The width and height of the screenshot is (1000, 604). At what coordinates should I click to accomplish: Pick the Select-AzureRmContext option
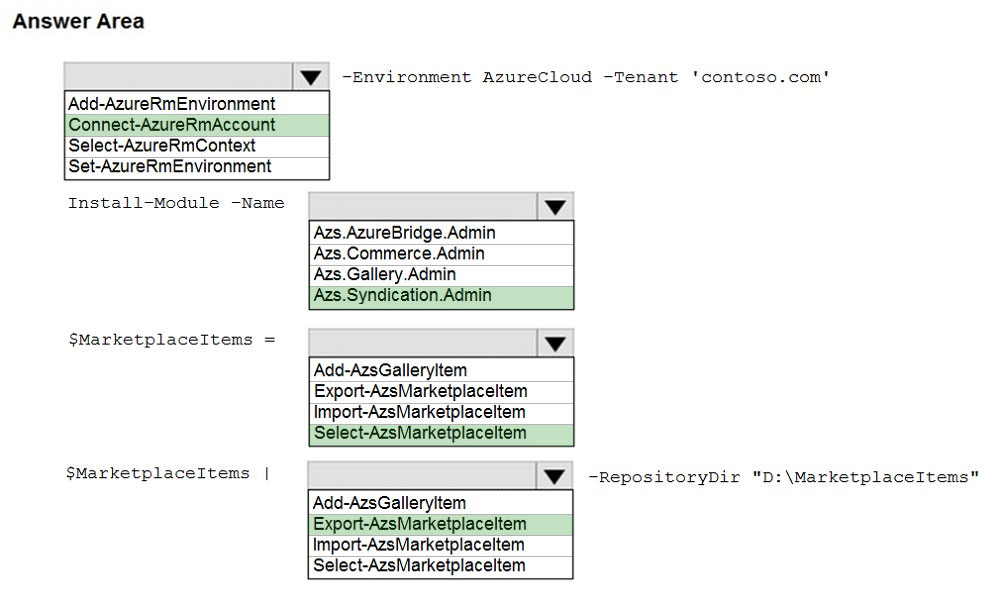click(x=196, y=146)
